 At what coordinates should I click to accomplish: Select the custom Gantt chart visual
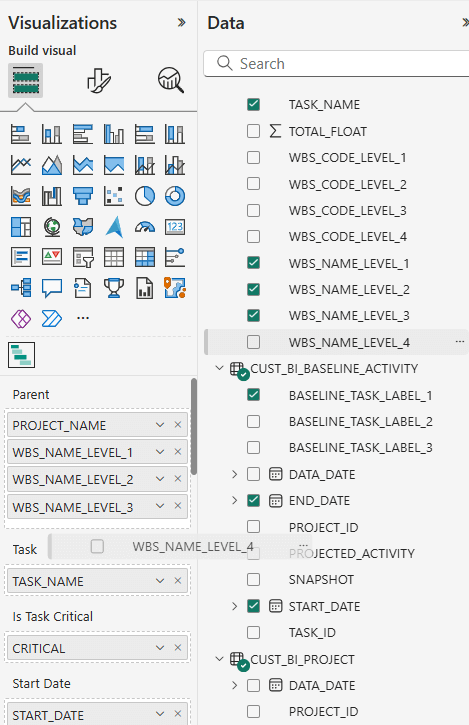(21, 355)
